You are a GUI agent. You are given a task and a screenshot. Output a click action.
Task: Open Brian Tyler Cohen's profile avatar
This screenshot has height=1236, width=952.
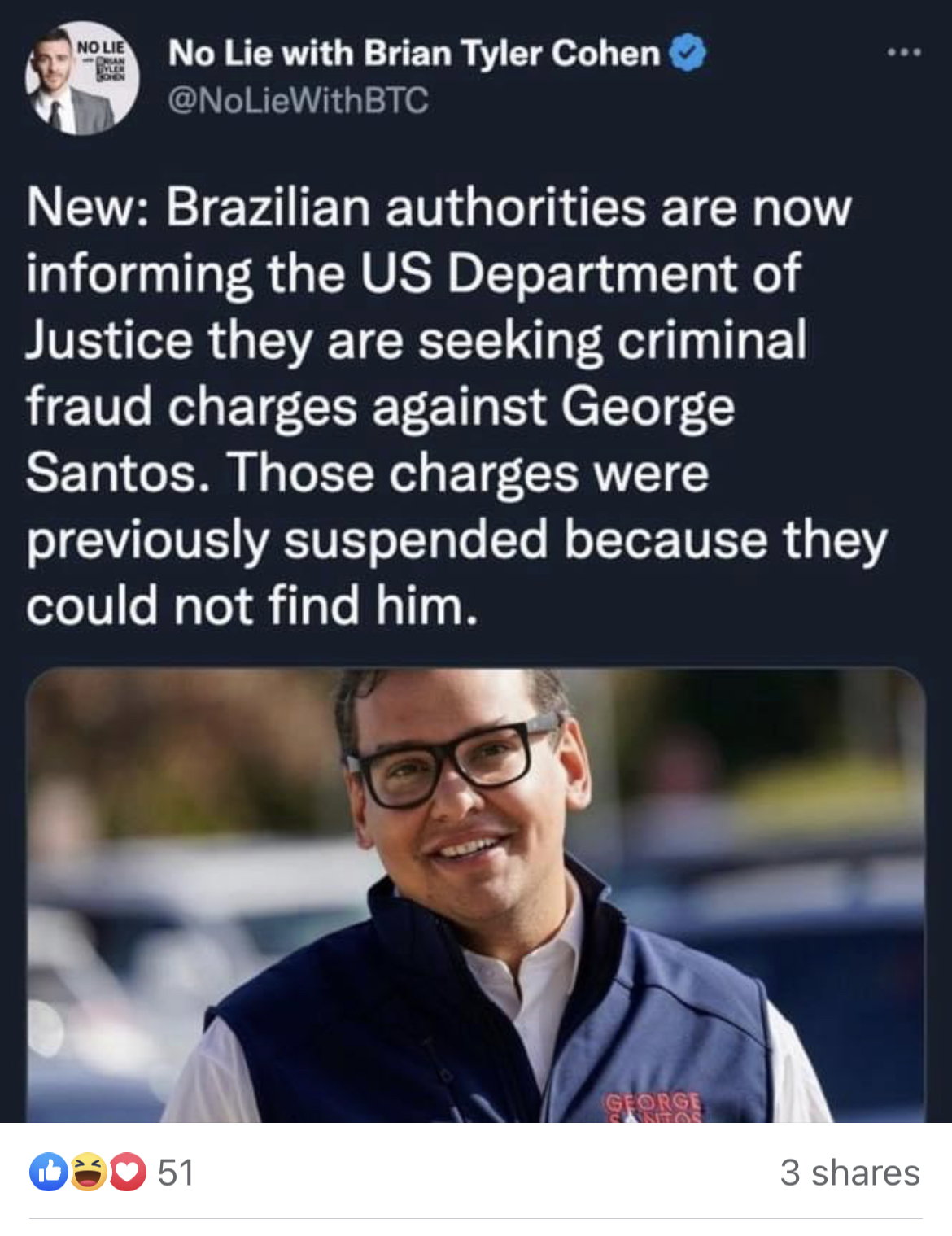click(81, 78)
